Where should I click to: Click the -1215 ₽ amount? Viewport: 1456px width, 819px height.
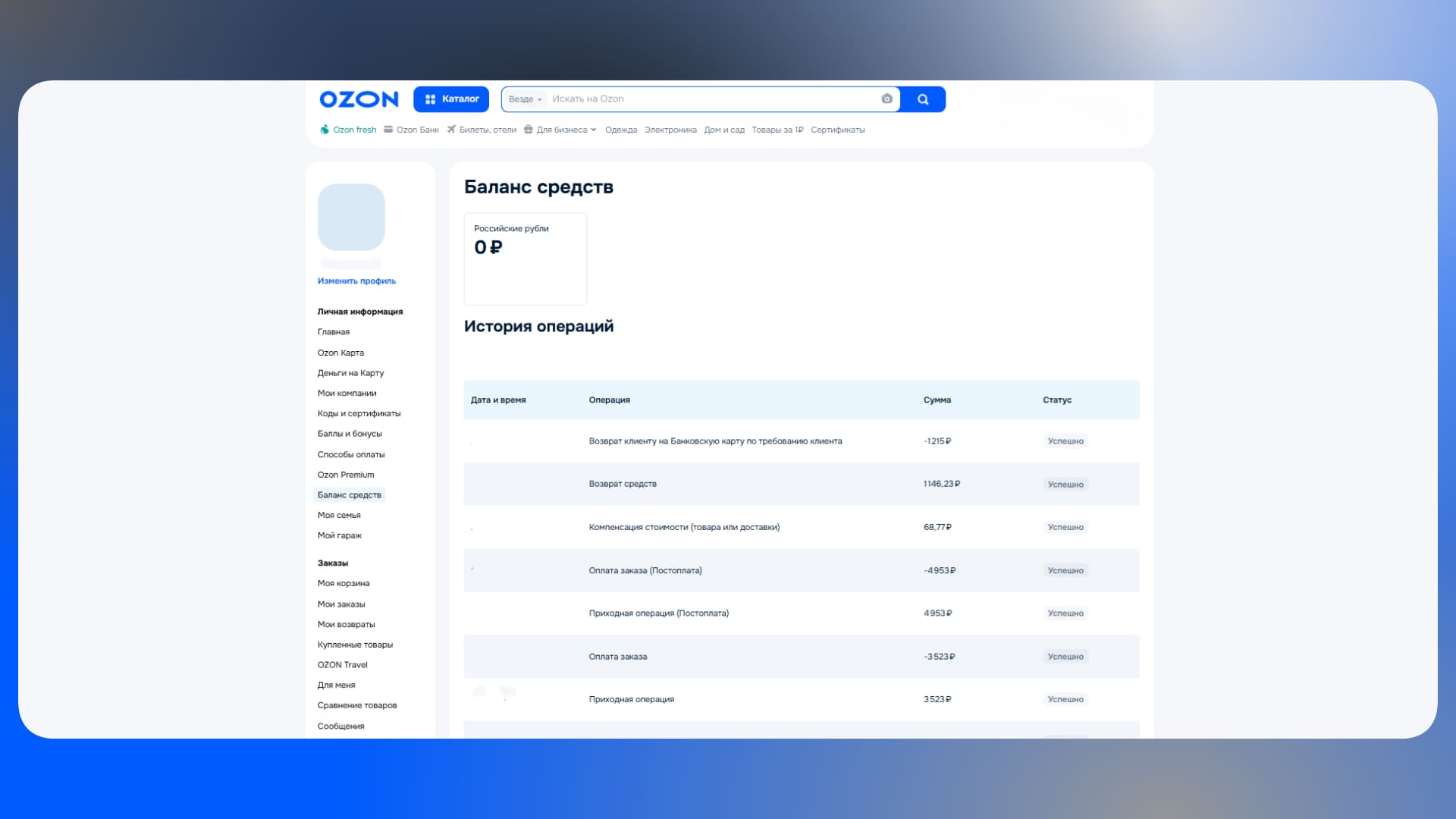coord(937,441)
